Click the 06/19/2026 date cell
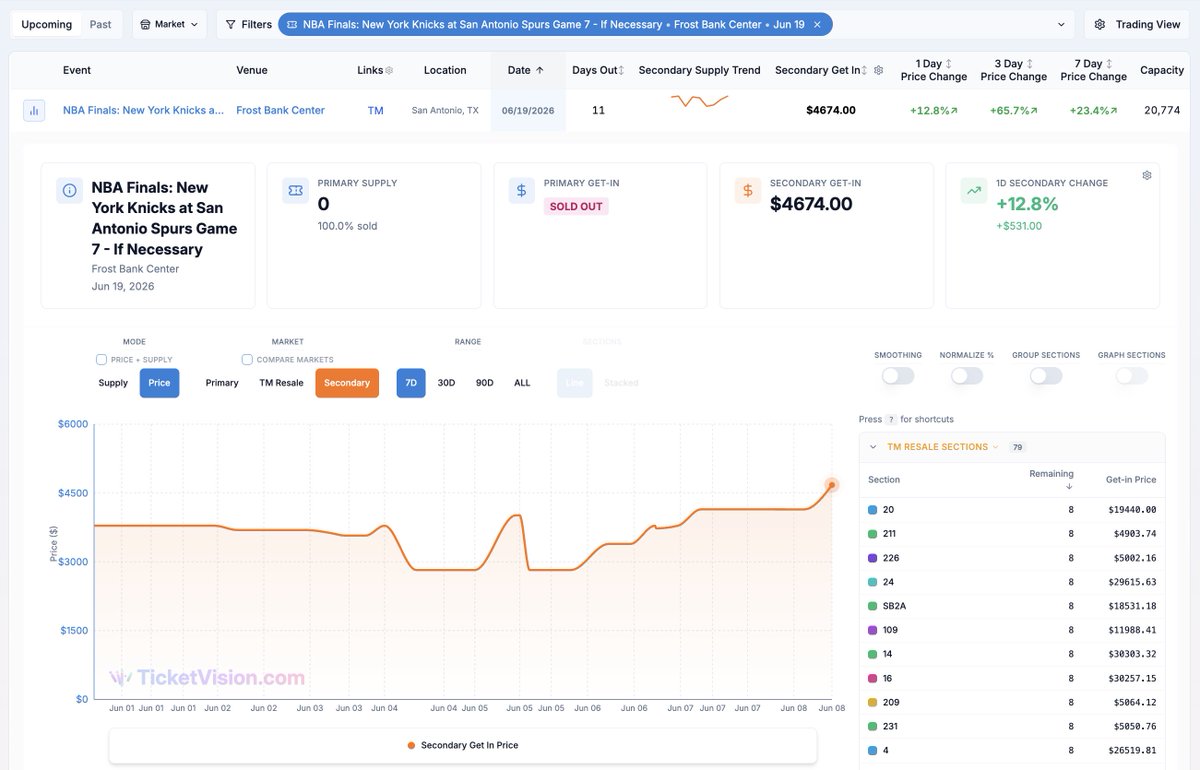The height and width of the screenshot is (770, 1200). tap(528, 111)
